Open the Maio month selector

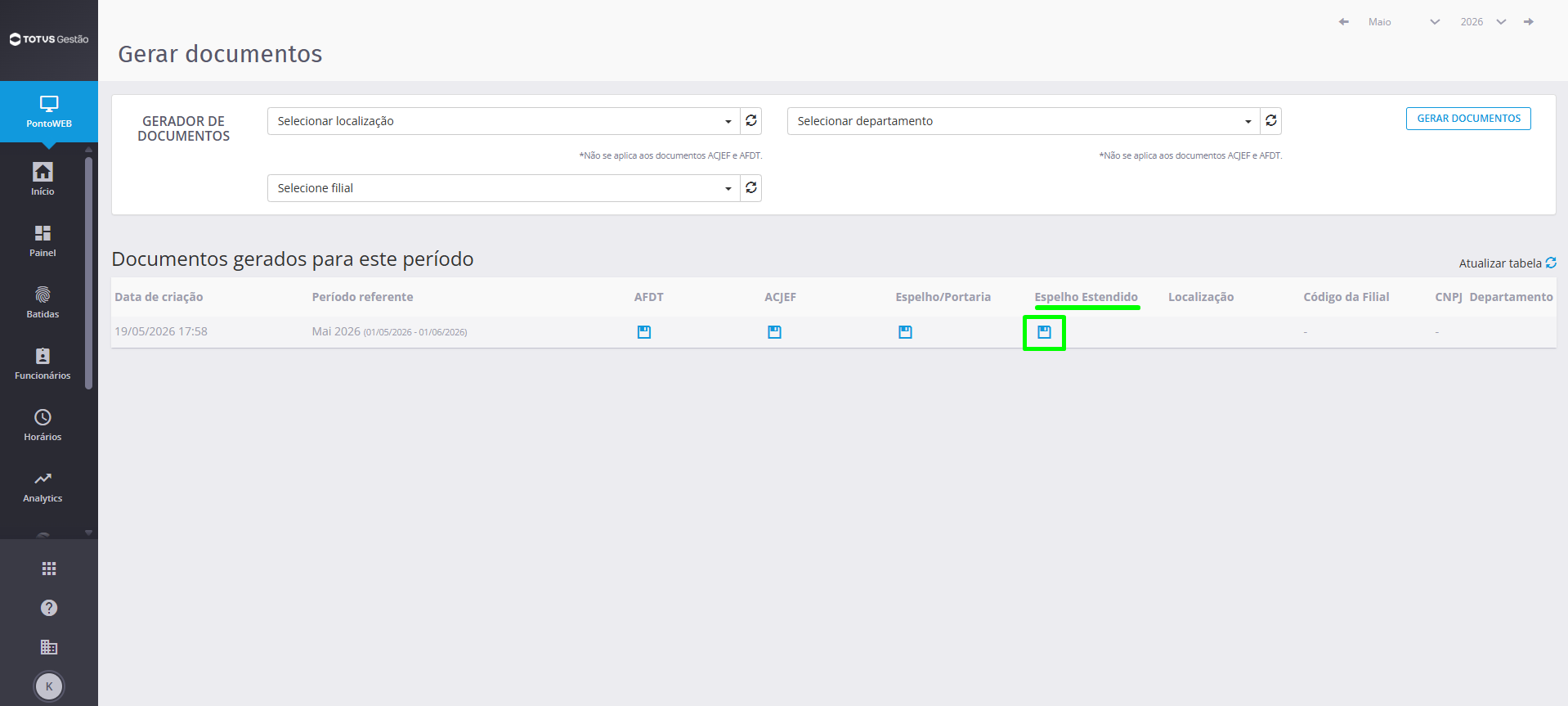coord(1404,22)
